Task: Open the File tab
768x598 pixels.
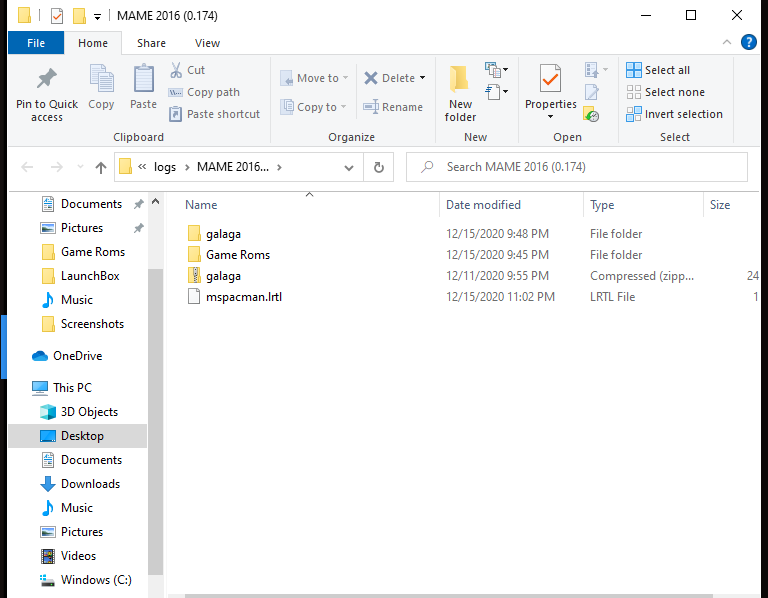Action: tap(36, 43)
